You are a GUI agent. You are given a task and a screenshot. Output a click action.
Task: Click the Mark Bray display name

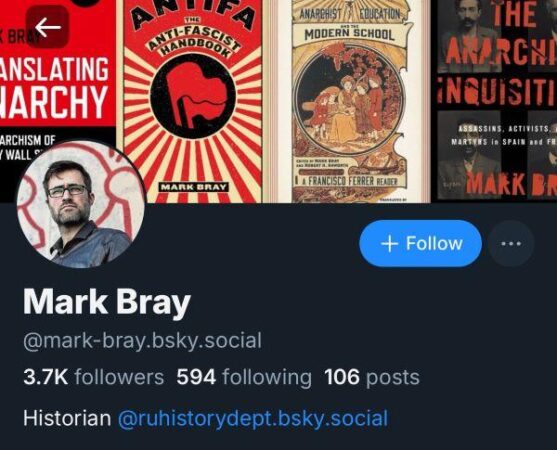(107, 302)
